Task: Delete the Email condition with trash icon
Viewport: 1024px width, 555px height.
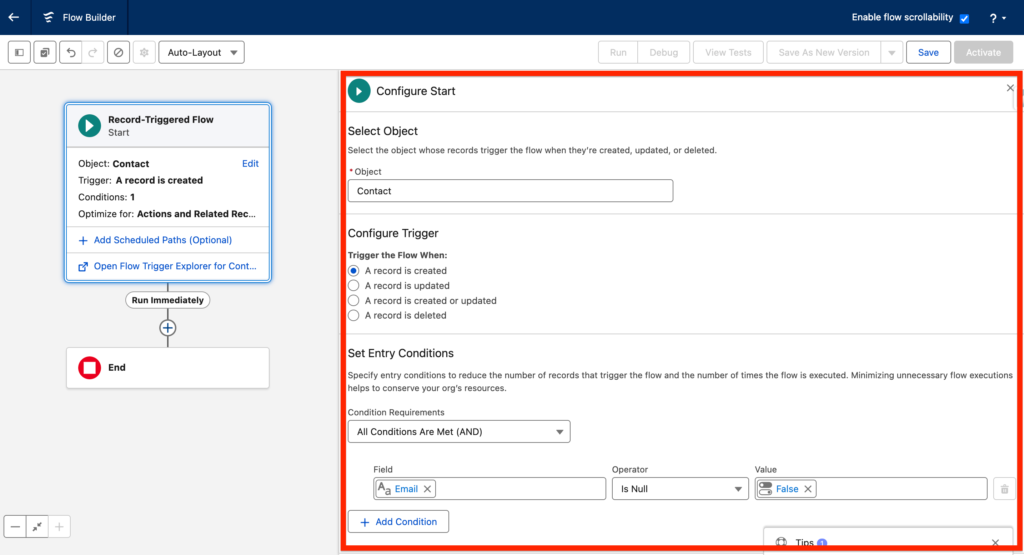Action: (x=1005, y=489)
